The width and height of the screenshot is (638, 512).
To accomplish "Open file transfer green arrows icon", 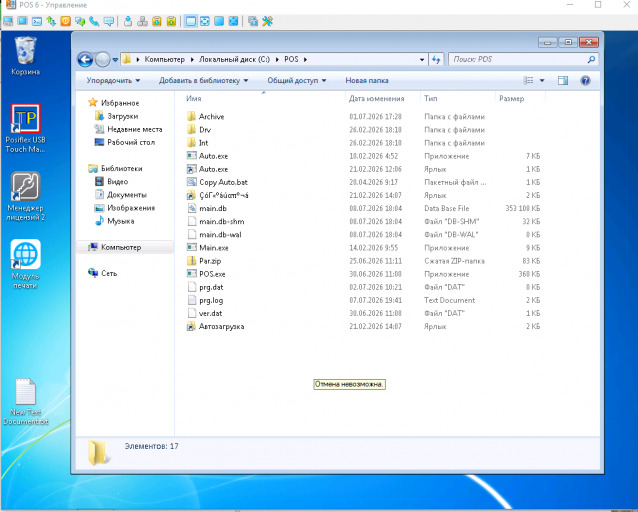I will [x=51, y=21].
